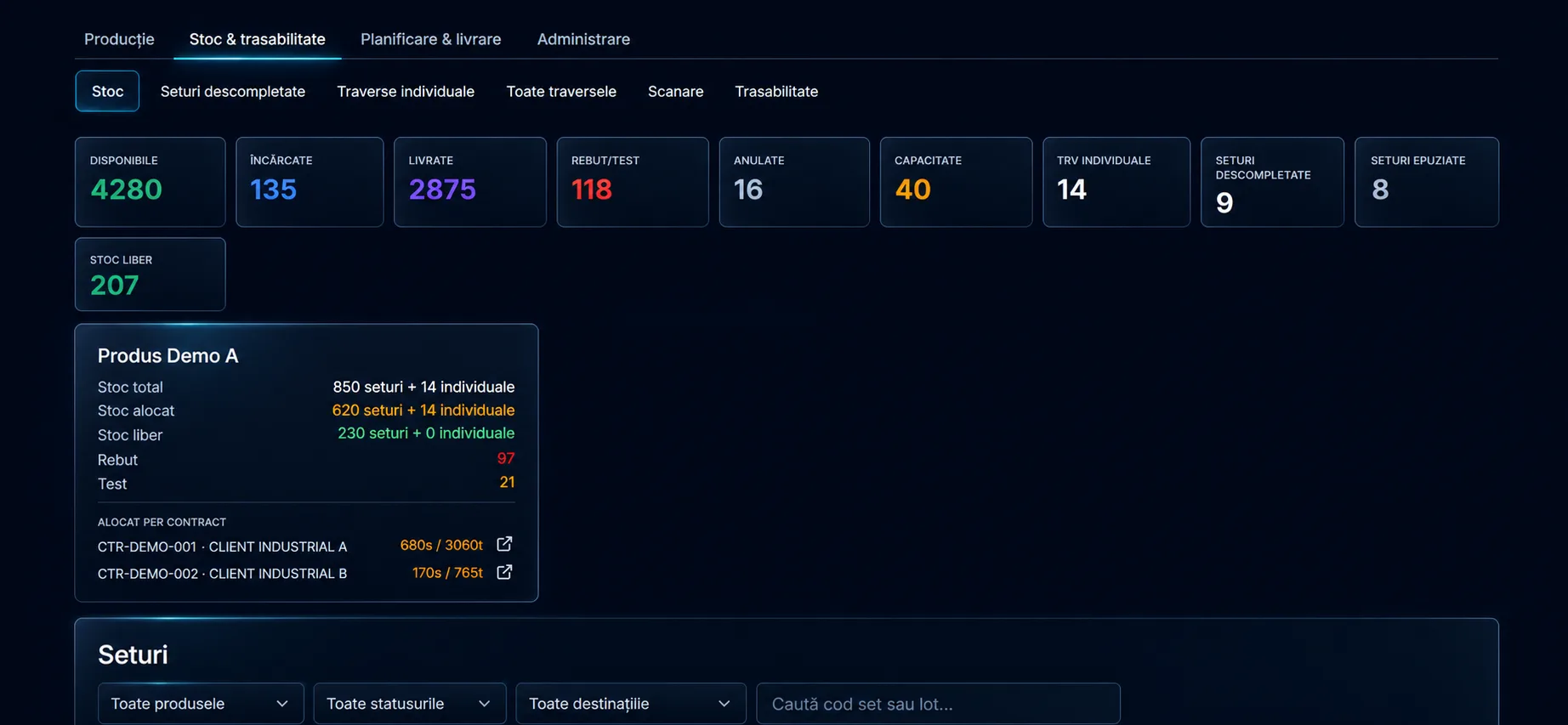Viewport: 1568px width, 725px height.
Task: Open Seturi descompletate sub-tab
Action: click(233, 91)
